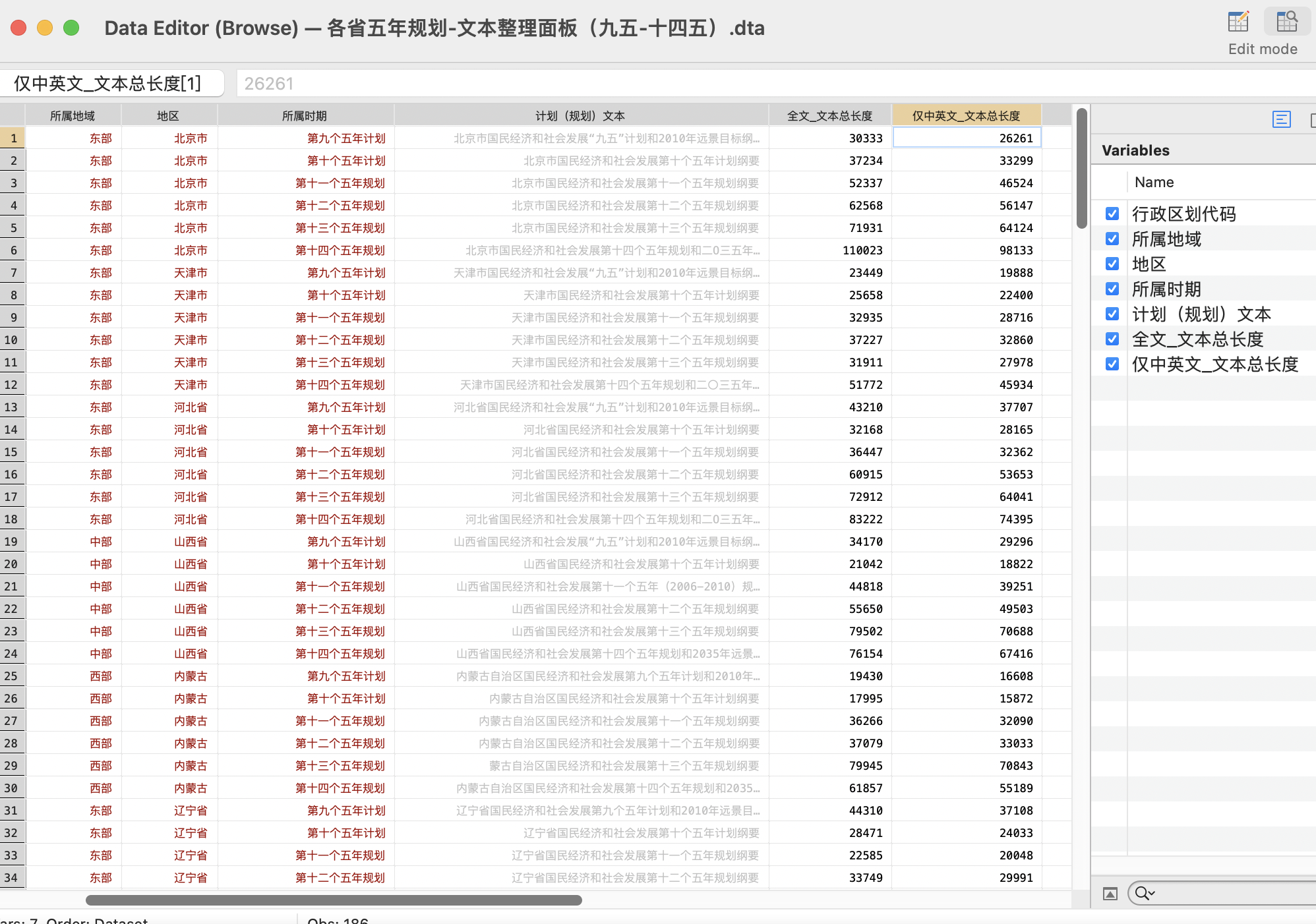Switch to Edit mode table icon

point(1238,22)
